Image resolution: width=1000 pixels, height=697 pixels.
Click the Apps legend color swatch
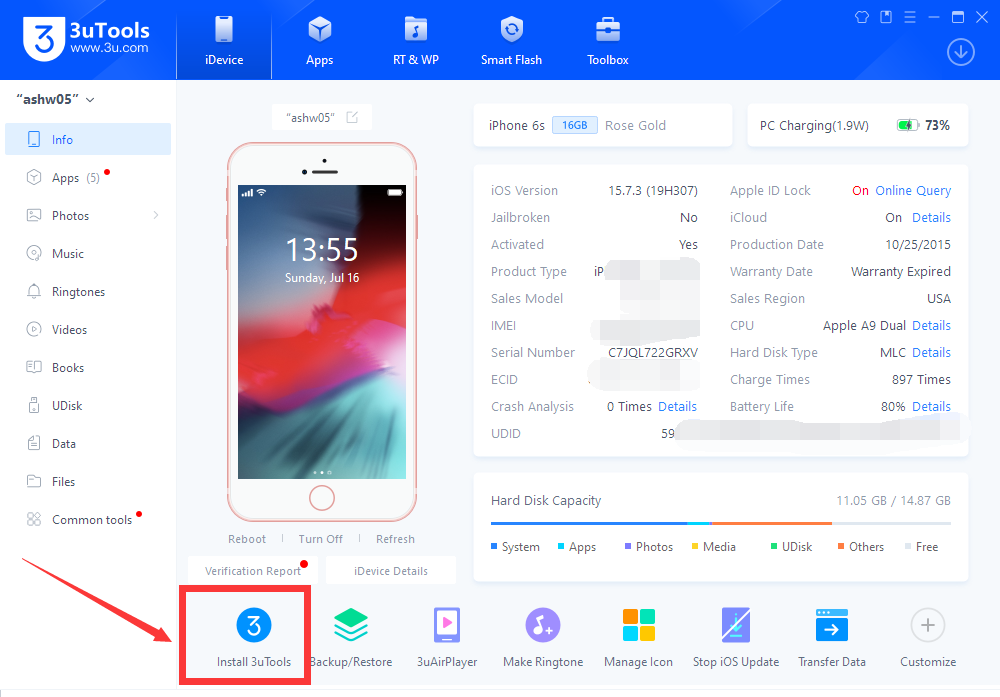coord(561,547)
